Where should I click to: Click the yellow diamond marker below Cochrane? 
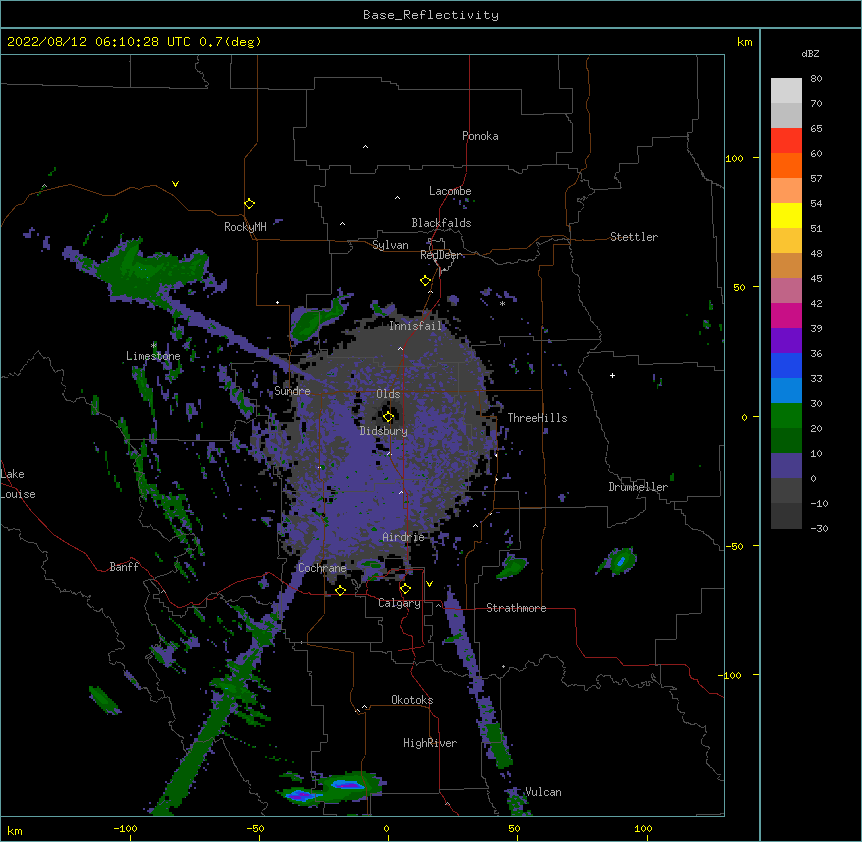pos(340,590)
